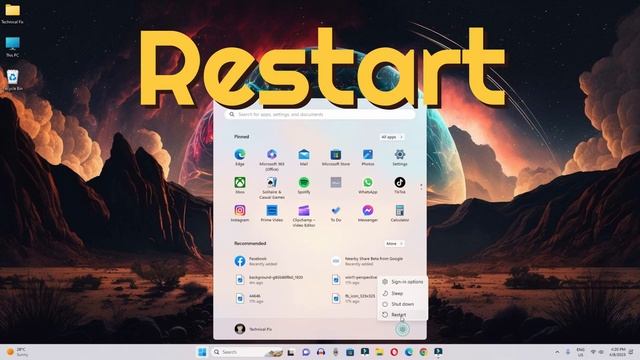Launch the Calculator app
This screenshot has width=640, height=360.
(x=400, y=213)
